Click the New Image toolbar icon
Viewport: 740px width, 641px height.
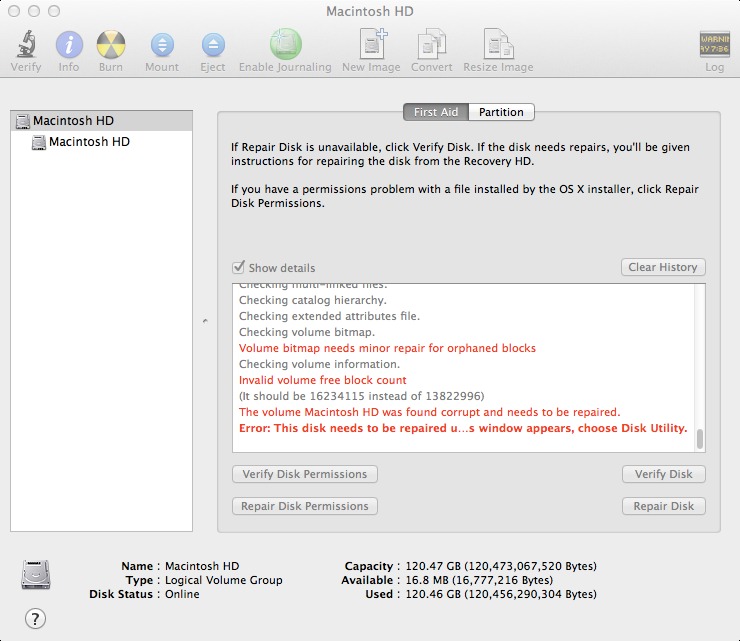[372, 44]
